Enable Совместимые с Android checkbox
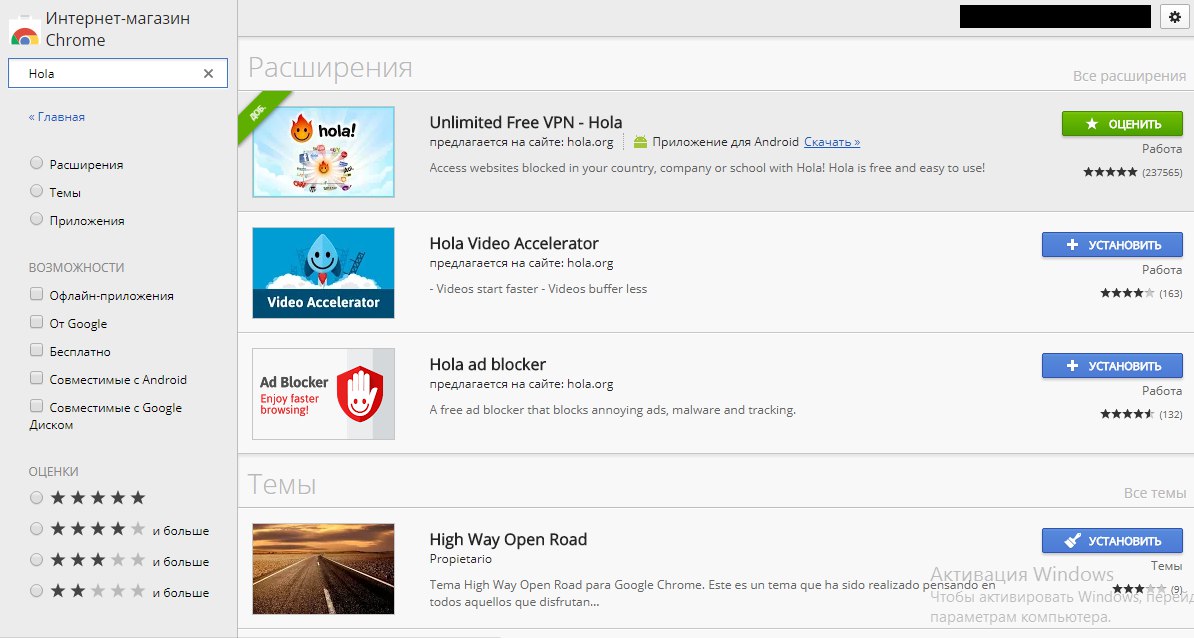The height and width of the screenshot is (638, 1194). (36, 378)
